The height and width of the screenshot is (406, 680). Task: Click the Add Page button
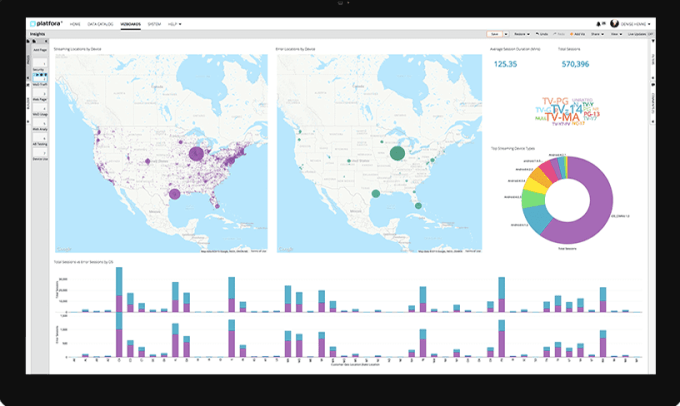pos(40,50)
